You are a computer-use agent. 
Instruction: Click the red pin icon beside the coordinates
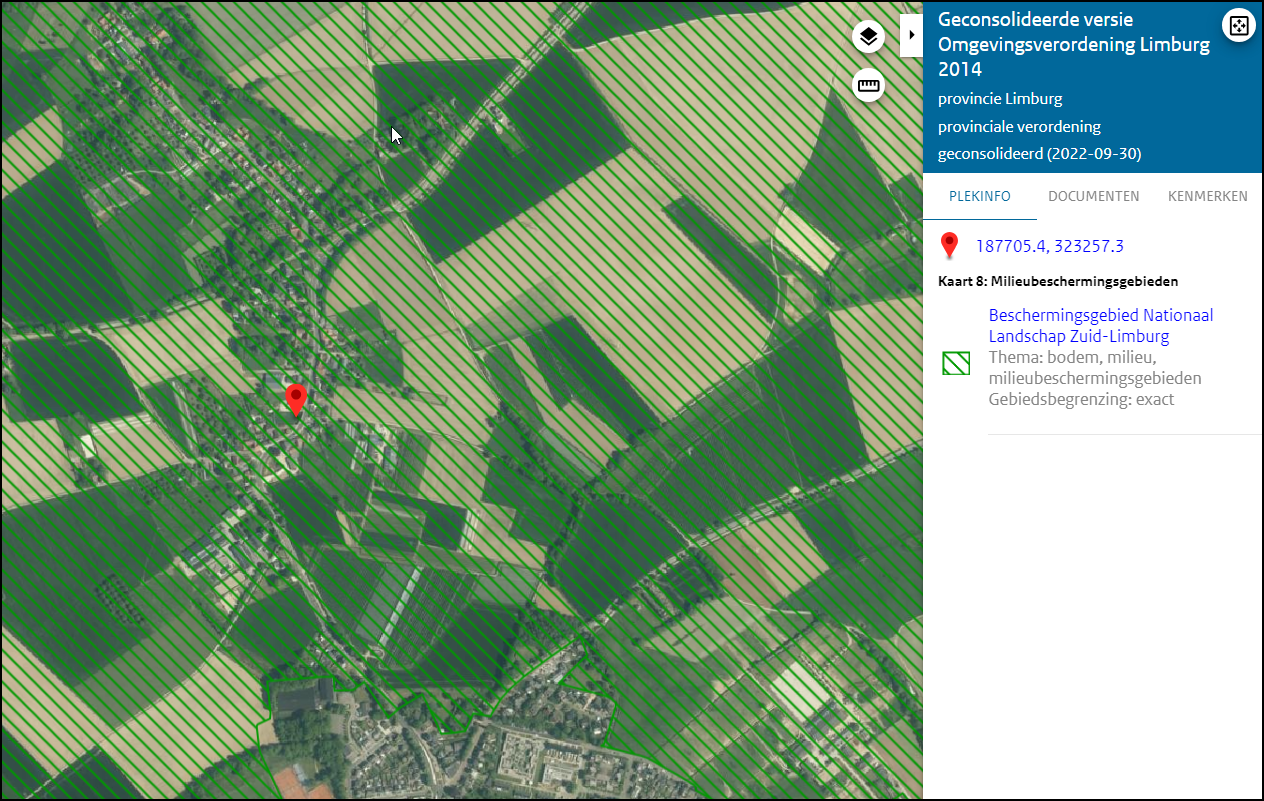pyautogui.click(x=949, y=245)
